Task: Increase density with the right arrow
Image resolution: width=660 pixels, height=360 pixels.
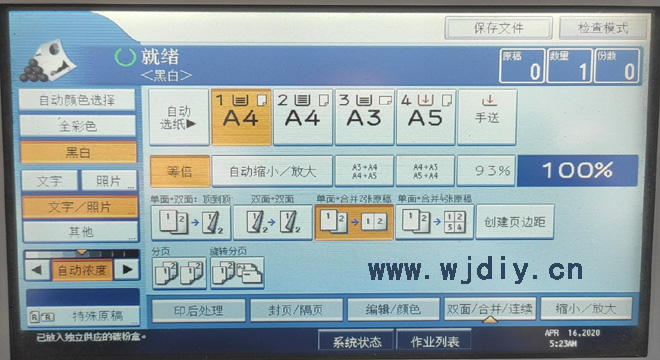Action: tap(127, 269)
